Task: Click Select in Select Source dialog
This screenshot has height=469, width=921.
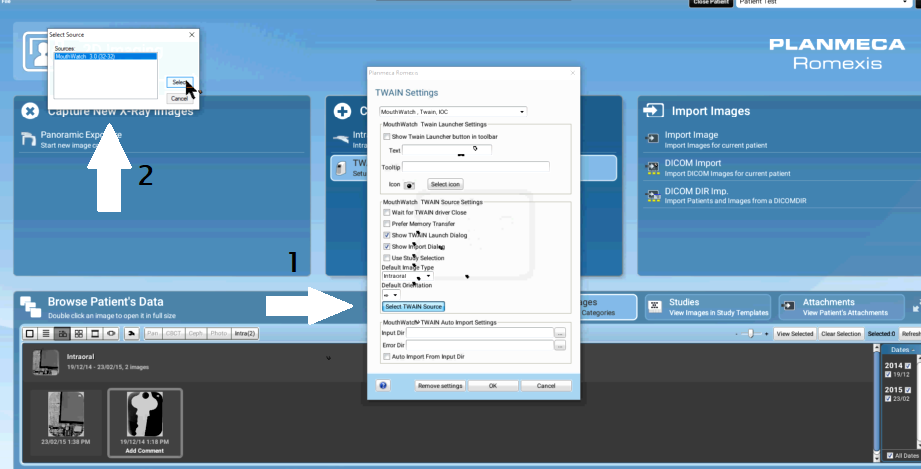Action: [179, 82]
